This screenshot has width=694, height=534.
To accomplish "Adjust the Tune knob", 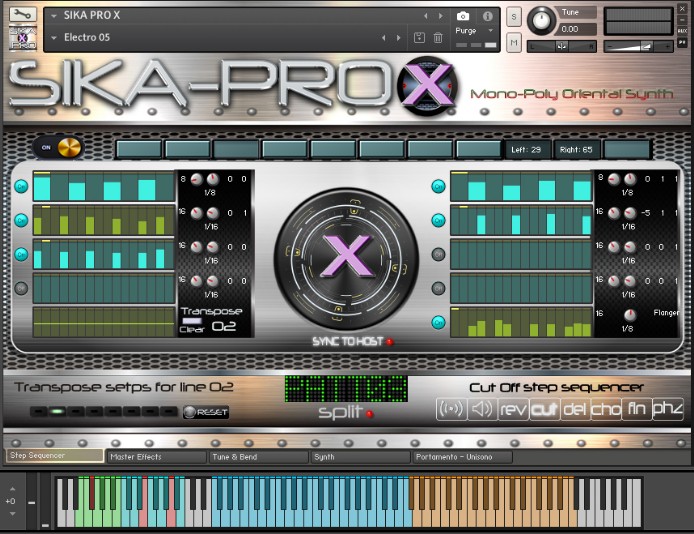I will (542, 18).
